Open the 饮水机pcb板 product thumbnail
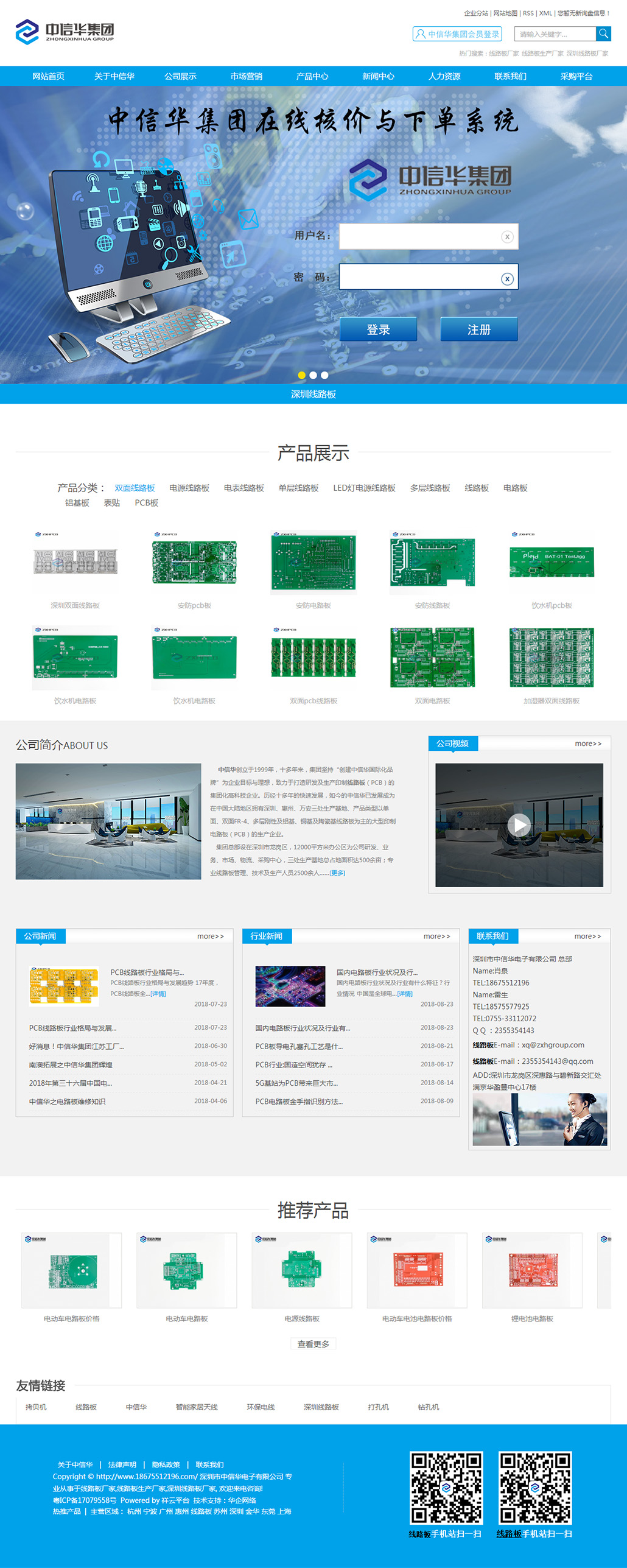 click(552, 562)
